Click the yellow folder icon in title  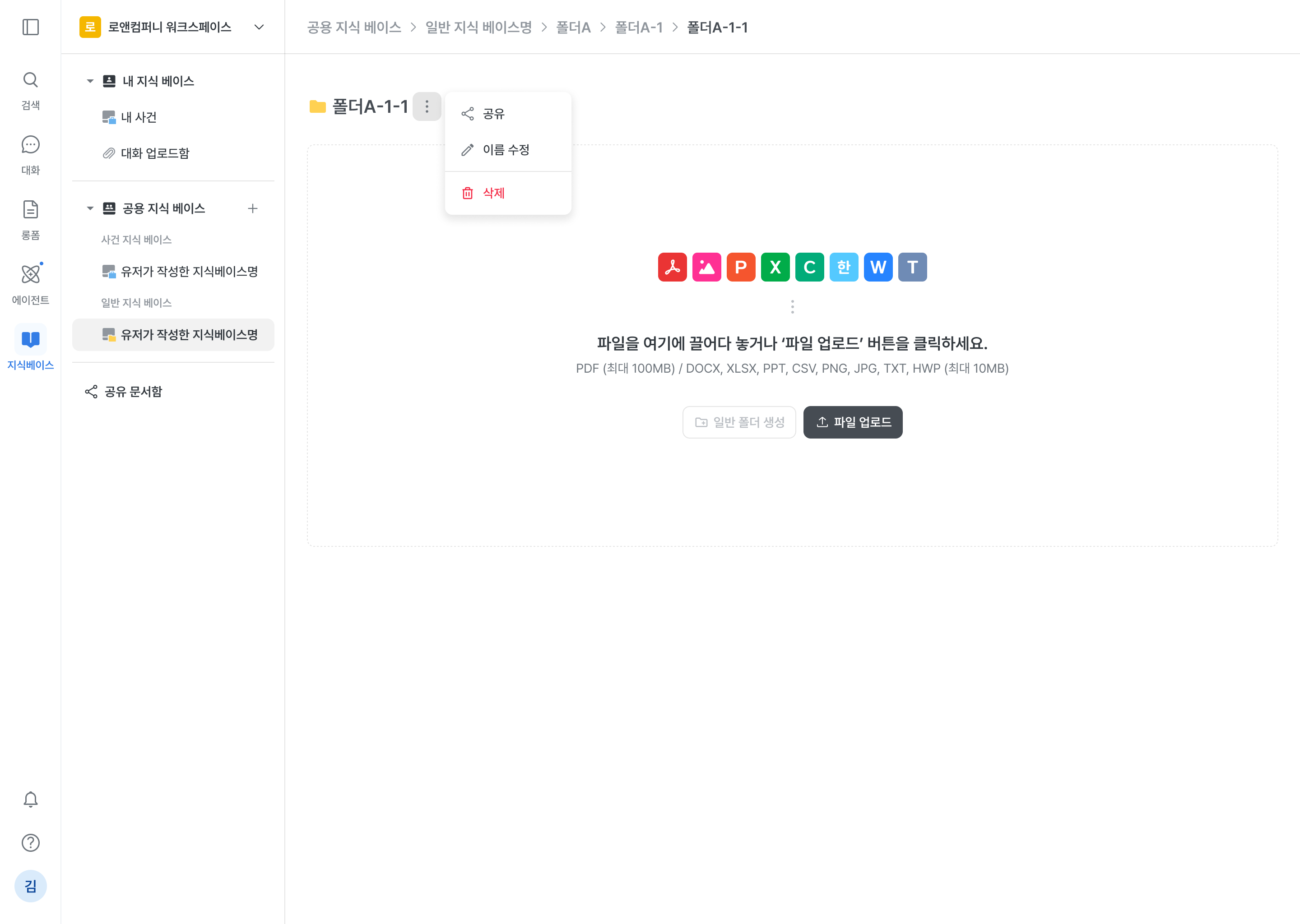317,106
